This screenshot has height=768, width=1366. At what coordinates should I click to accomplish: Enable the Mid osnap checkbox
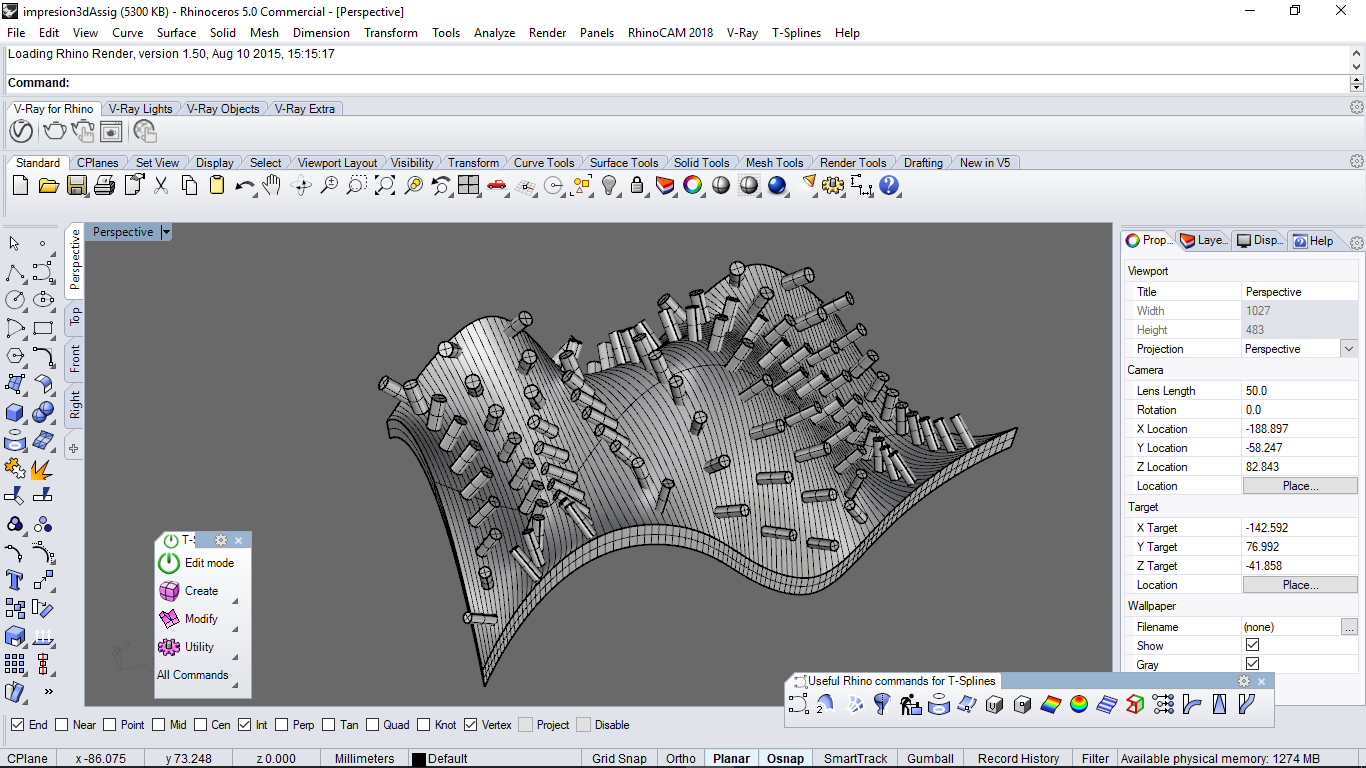[x=159, y=725]
